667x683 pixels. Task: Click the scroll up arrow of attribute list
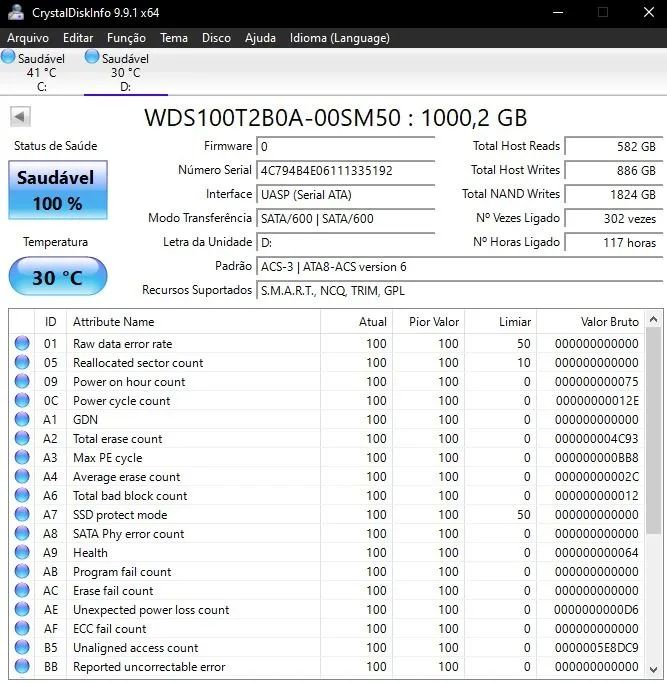(653, 320)
